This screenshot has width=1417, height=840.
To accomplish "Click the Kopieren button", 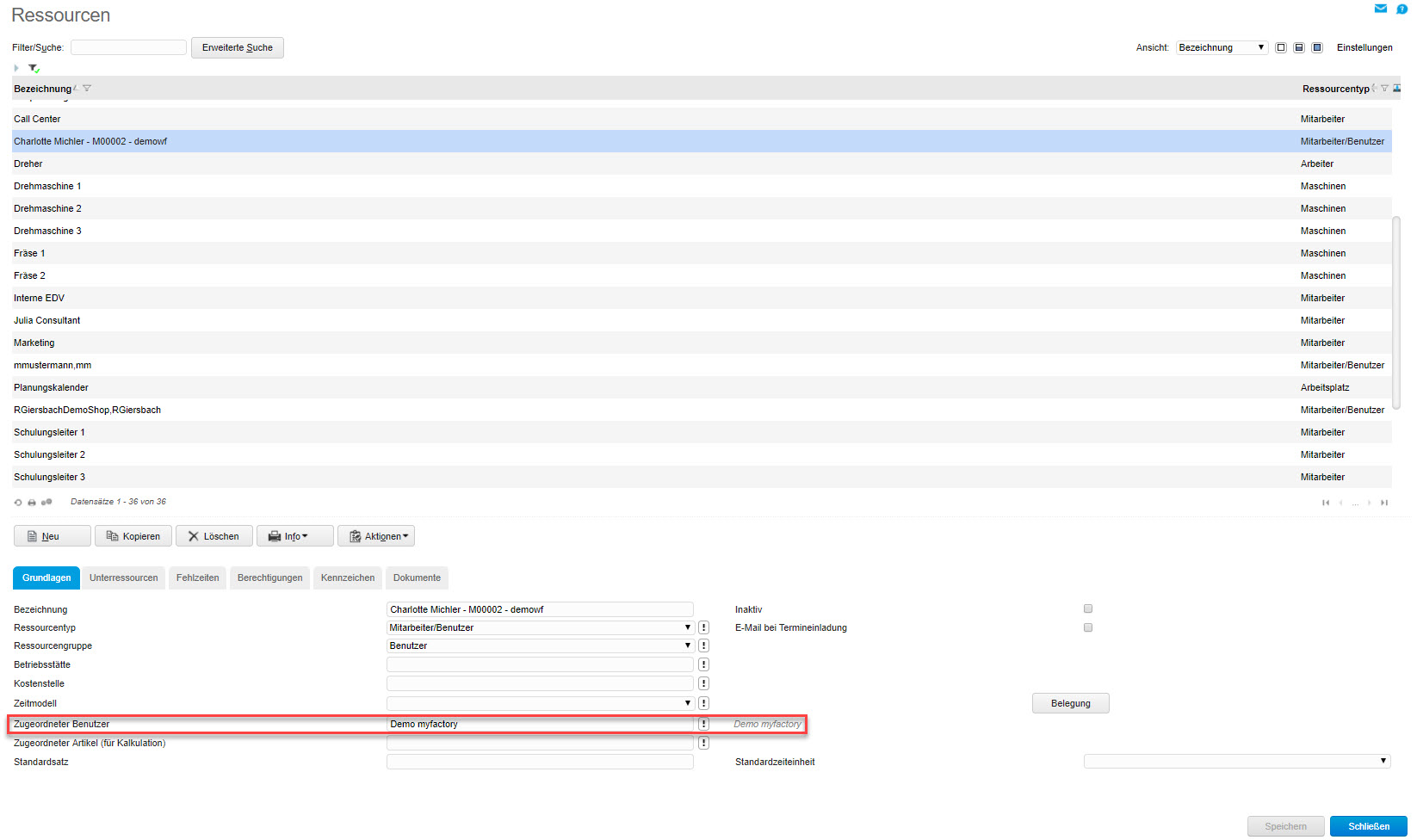I will pyautogui.click(x=133, y=536).
